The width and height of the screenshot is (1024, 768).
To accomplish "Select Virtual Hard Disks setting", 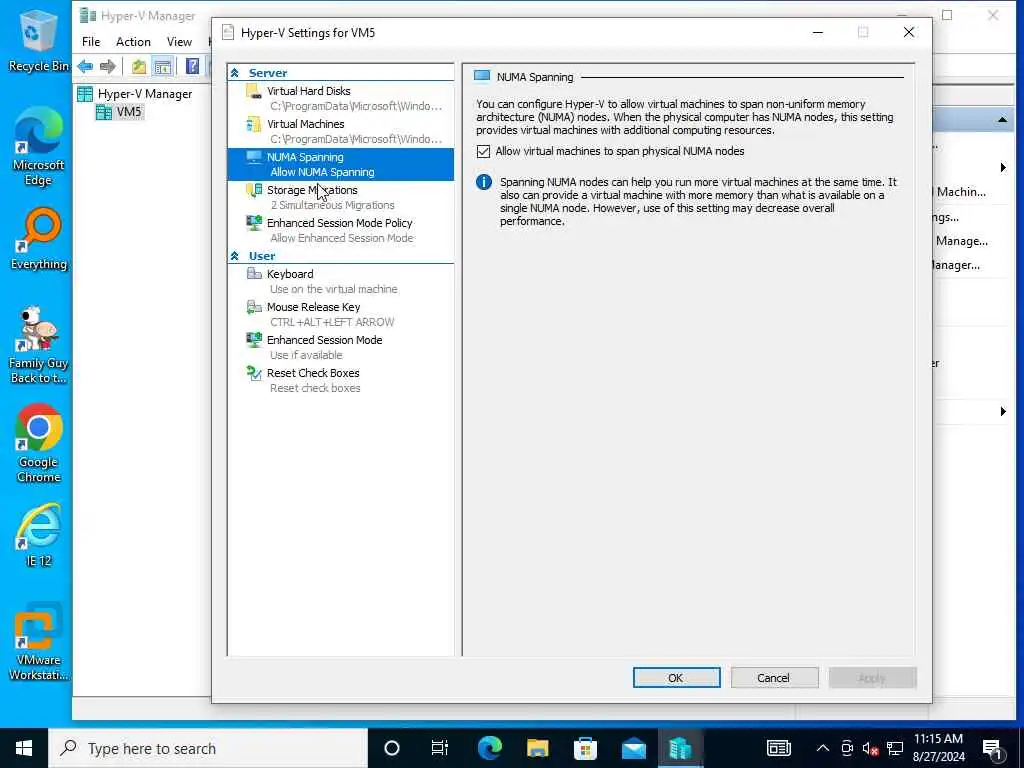I will pos(340,98).
